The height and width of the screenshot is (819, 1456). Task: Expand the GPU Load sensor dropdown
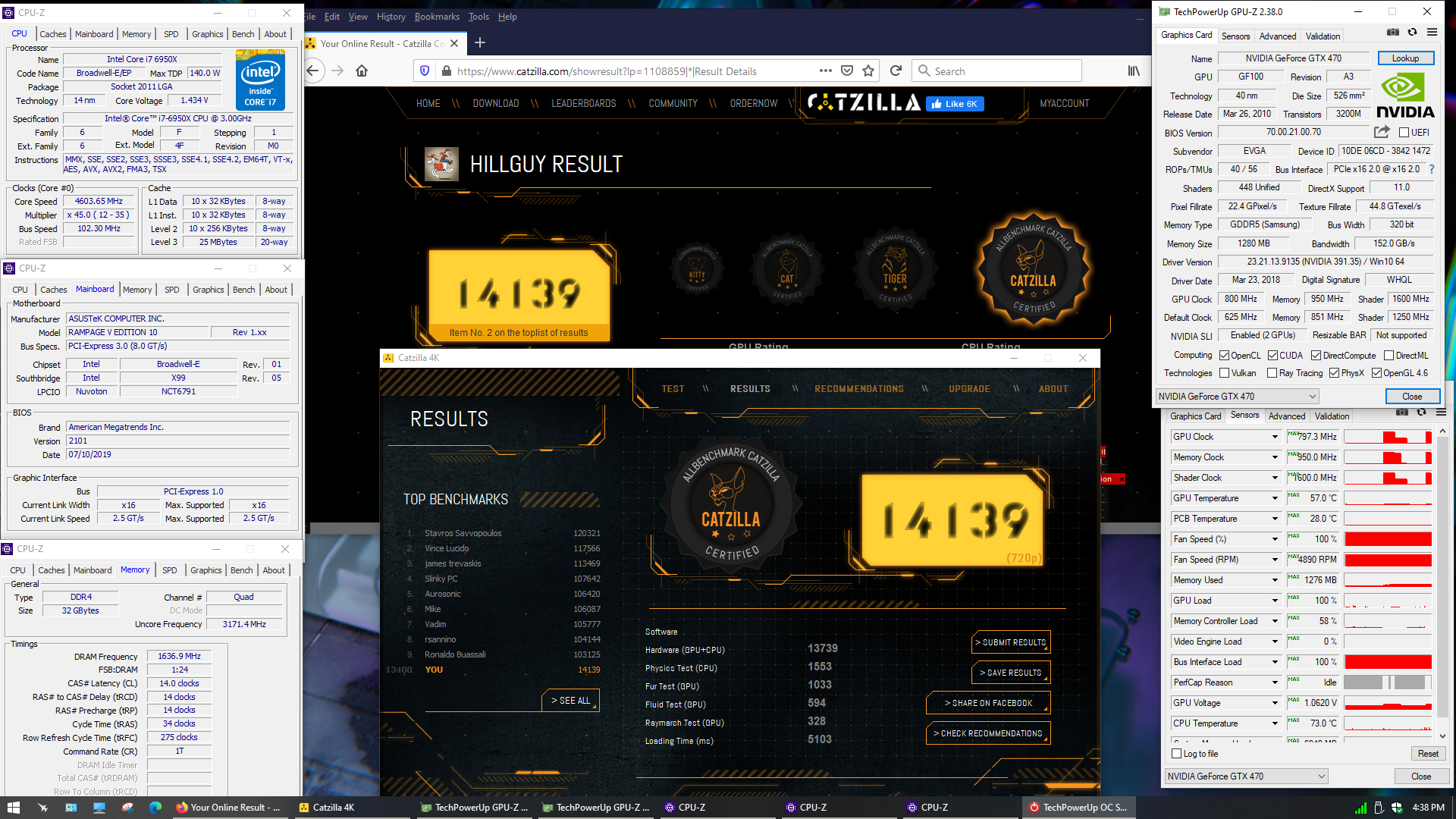[1275, 601]
